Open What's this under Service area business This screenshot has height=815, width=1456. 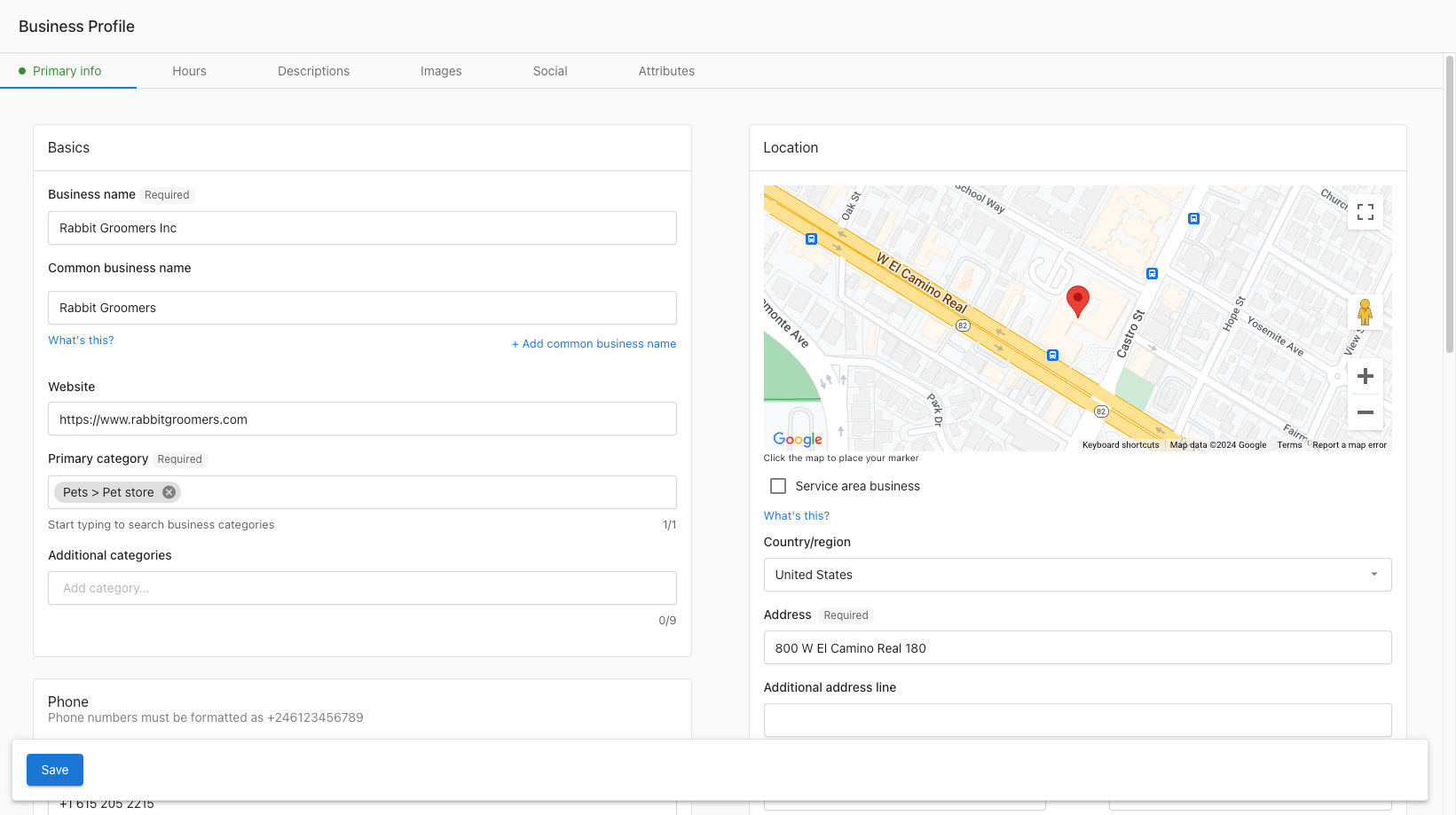797,516
